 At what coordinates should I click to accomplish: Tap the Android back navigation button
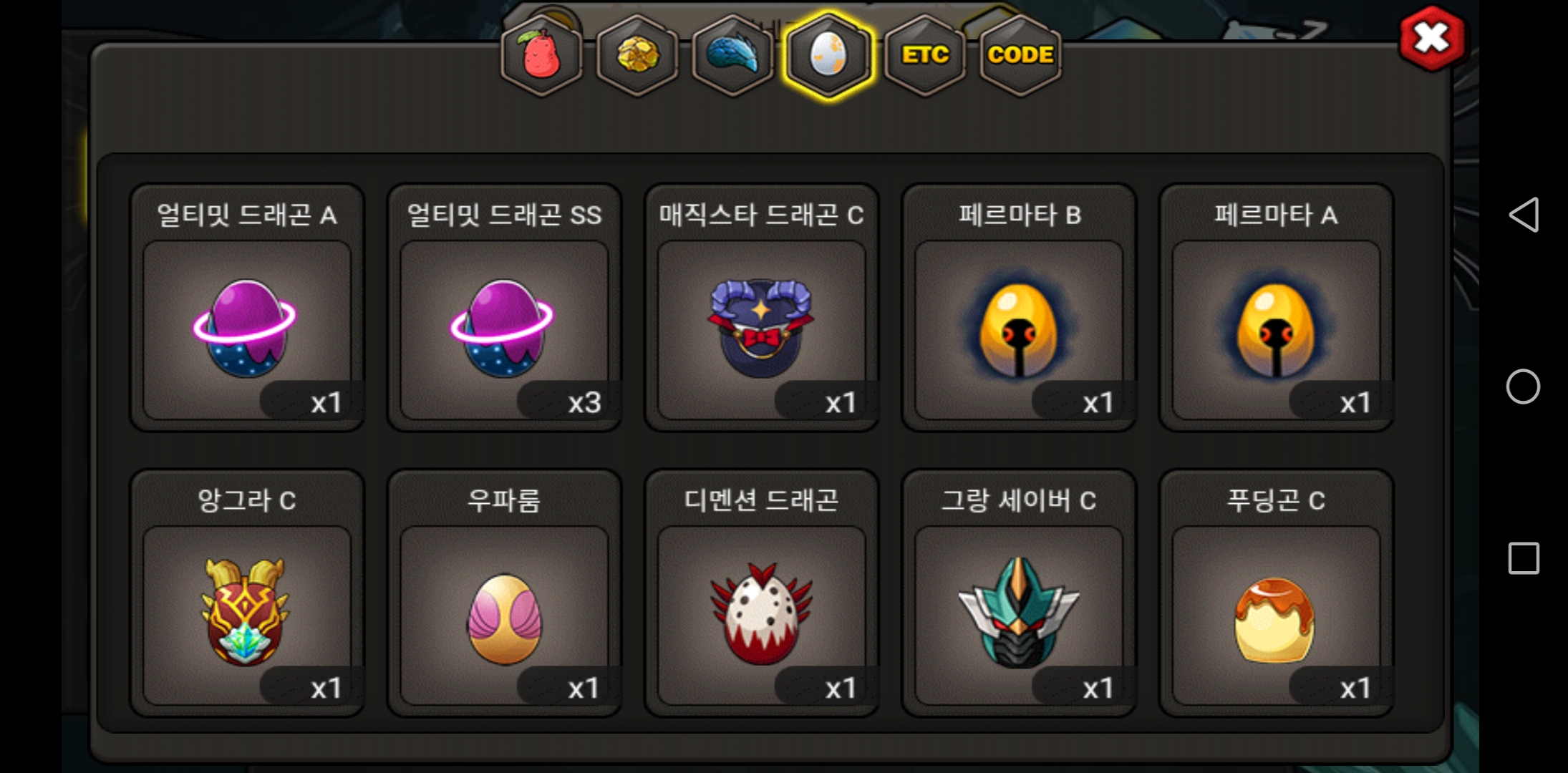pos(1524,215)
